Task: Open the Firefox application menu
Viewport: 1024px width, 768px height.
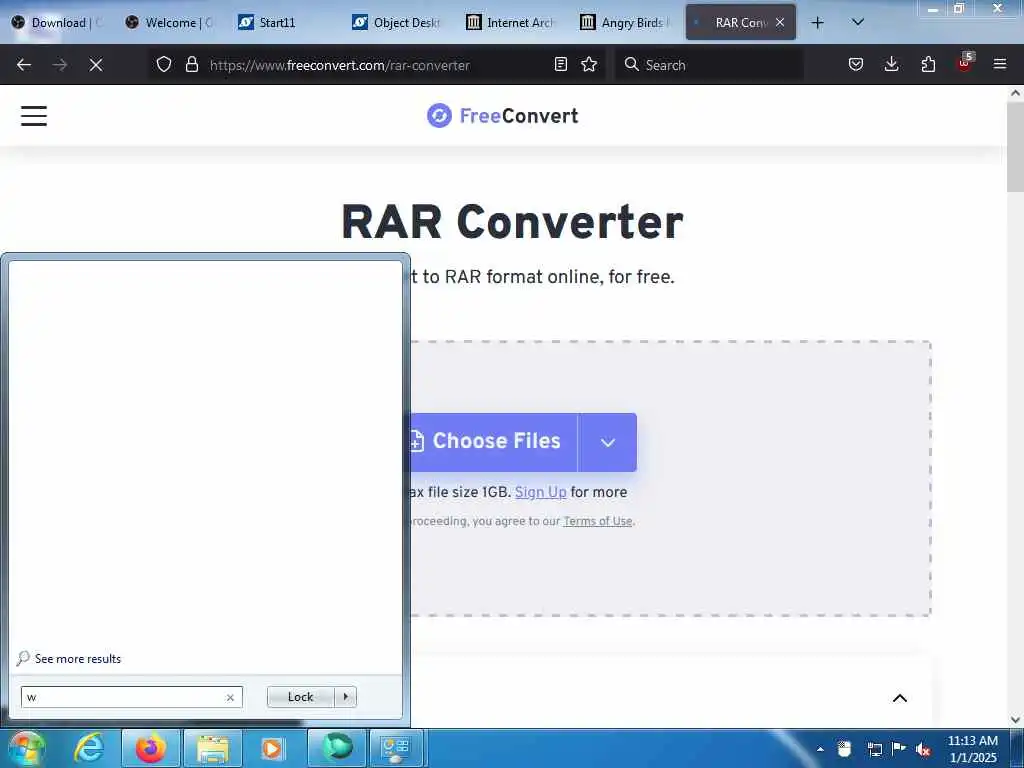Action: coord(1000,65)
